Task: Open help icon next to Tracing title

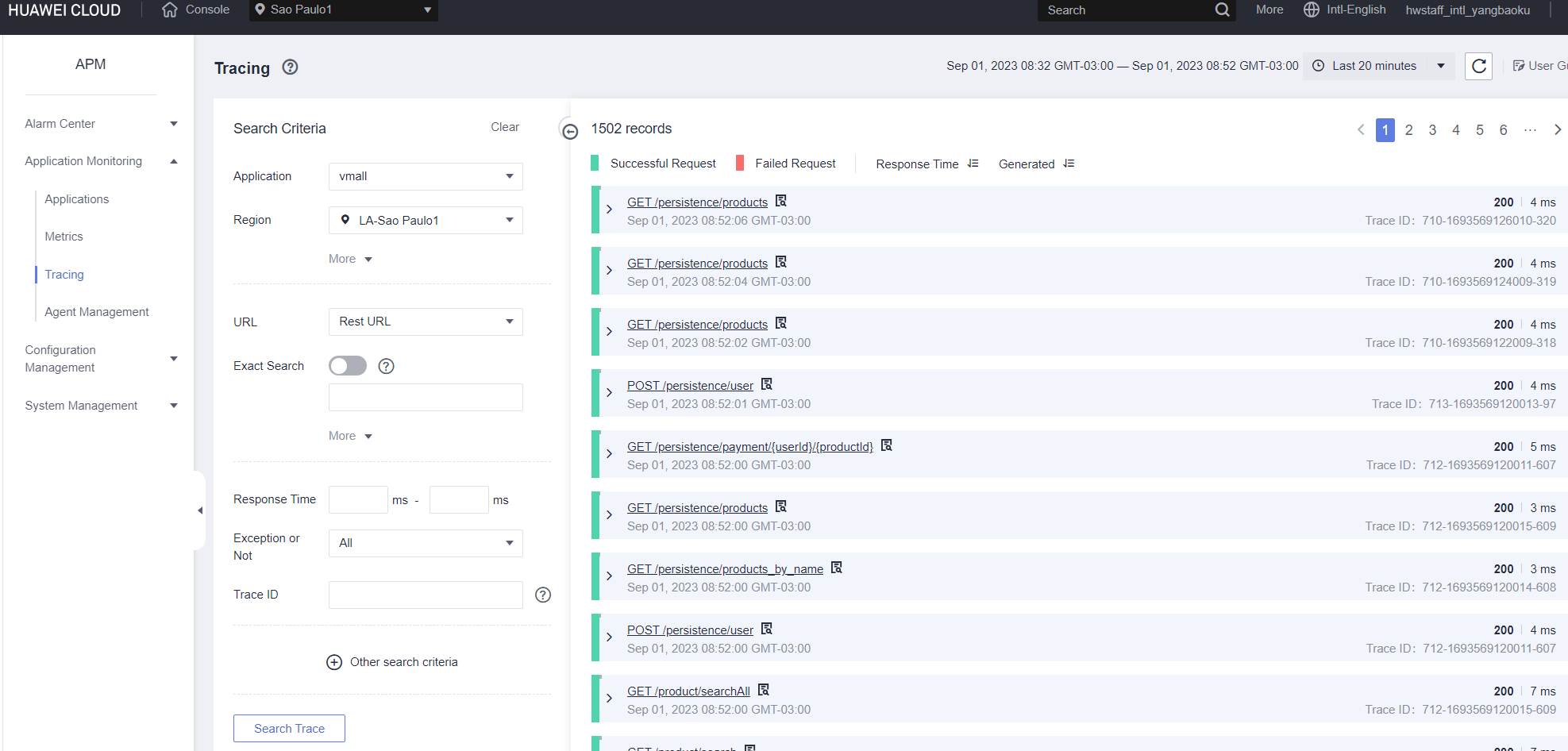Action: click(291, 67)
